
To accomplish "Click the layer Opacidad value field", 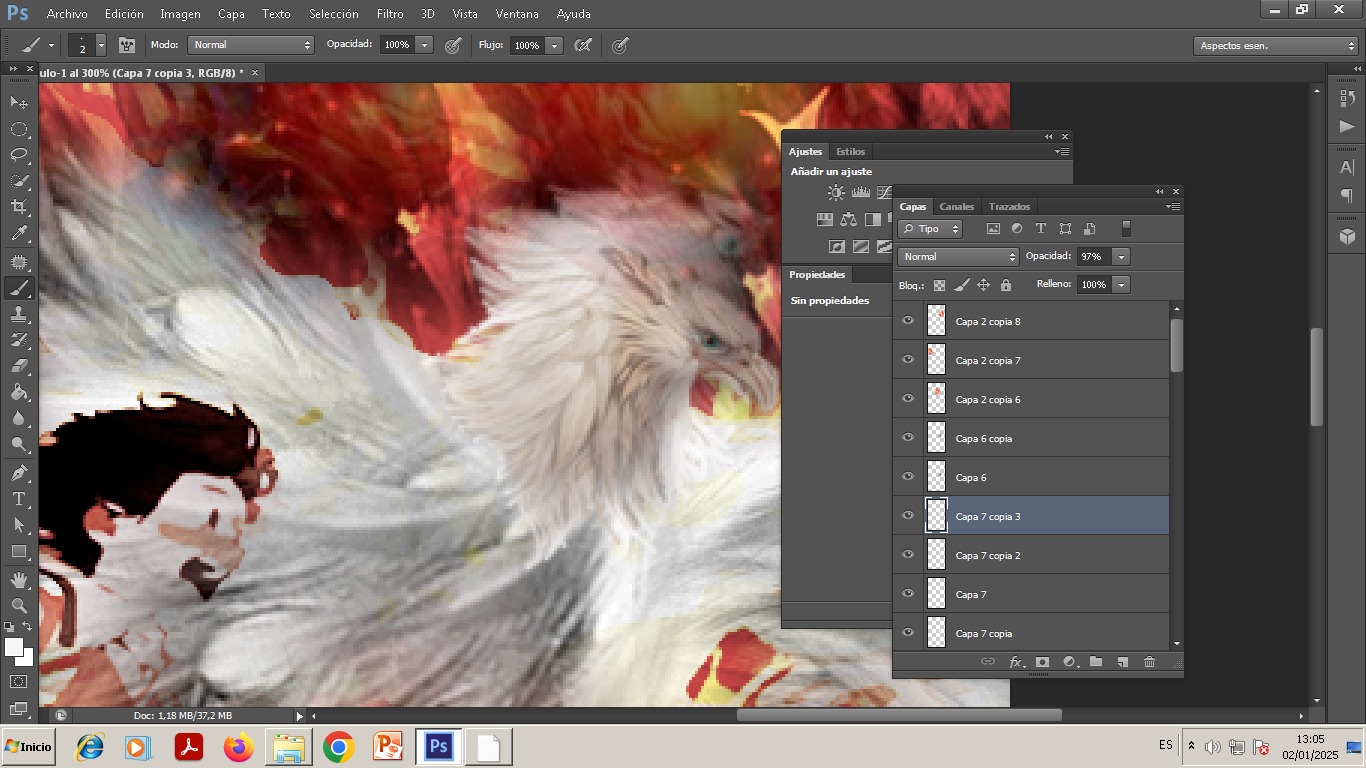I will (x=1094, y=257).
